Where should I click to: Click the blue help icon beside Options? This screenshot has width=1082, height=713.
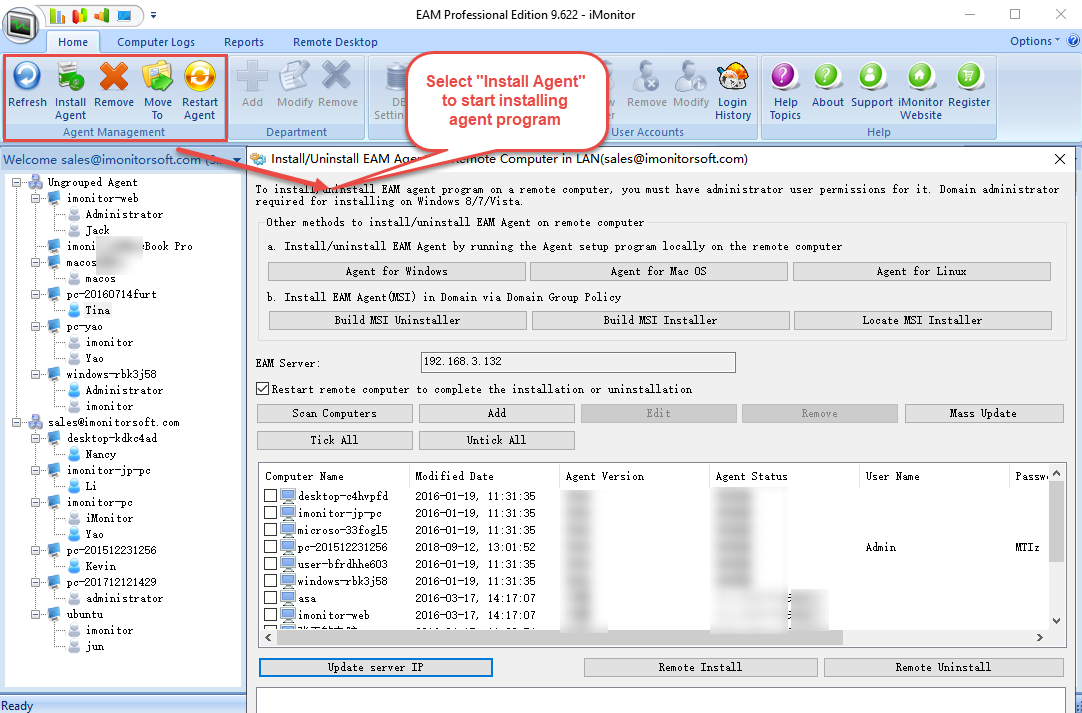click(x=1074, y=41)
